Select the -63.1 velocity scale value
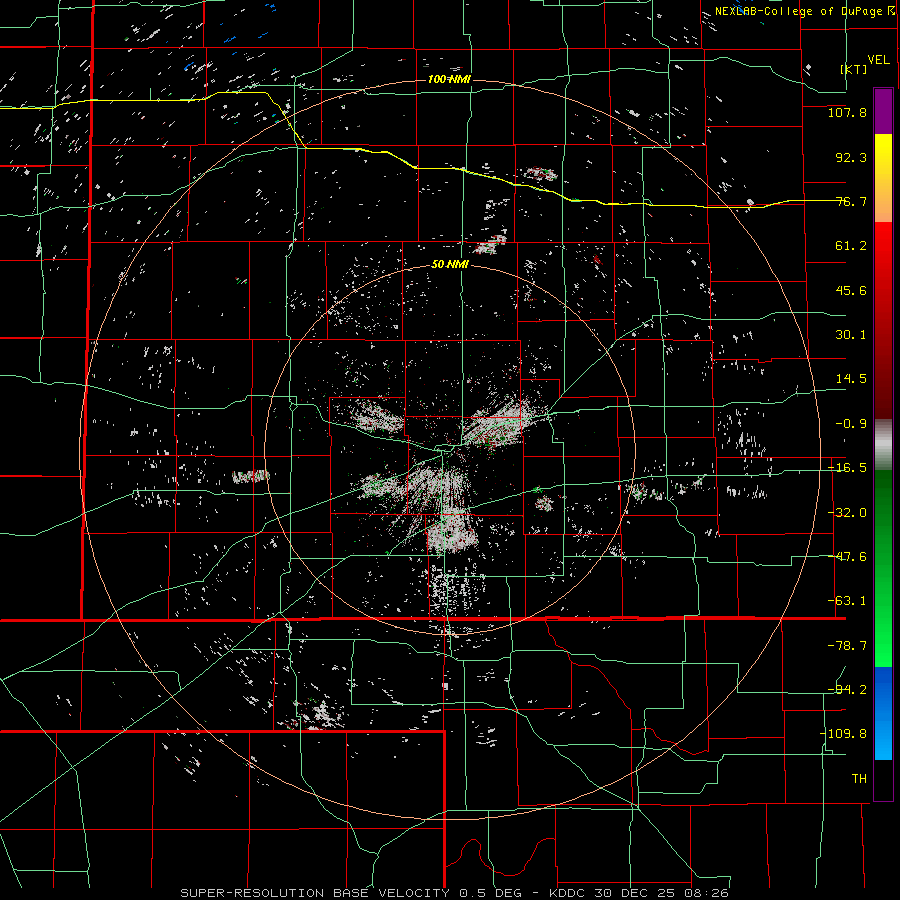900x900 pixels. point(847,601)
